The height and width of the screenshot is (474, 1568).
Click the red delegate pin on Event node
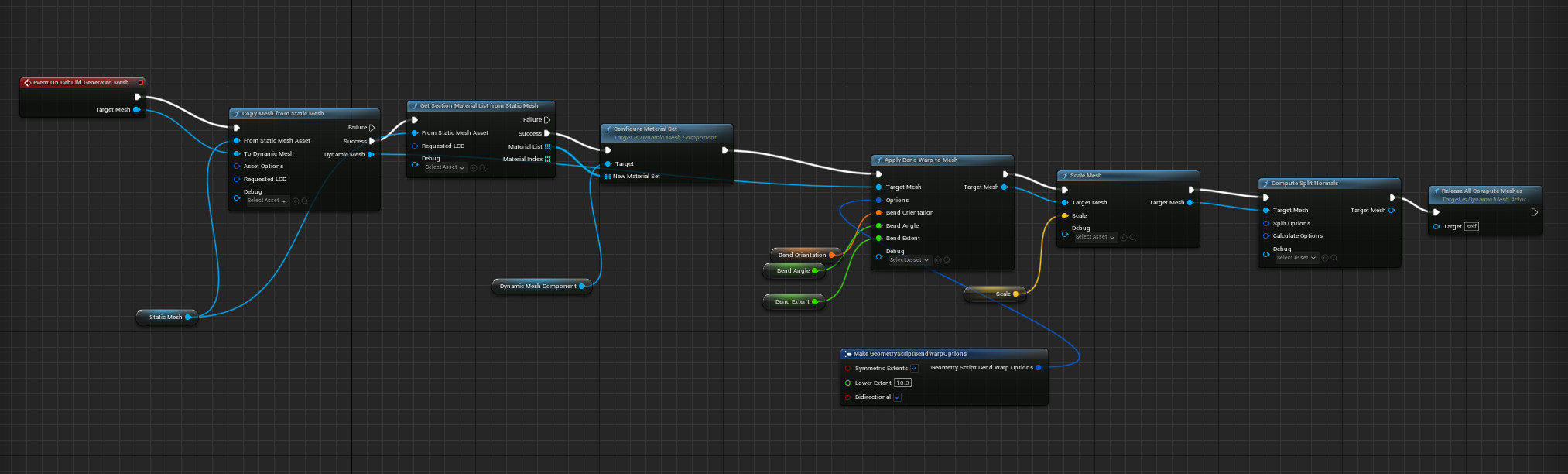point(141,82)
